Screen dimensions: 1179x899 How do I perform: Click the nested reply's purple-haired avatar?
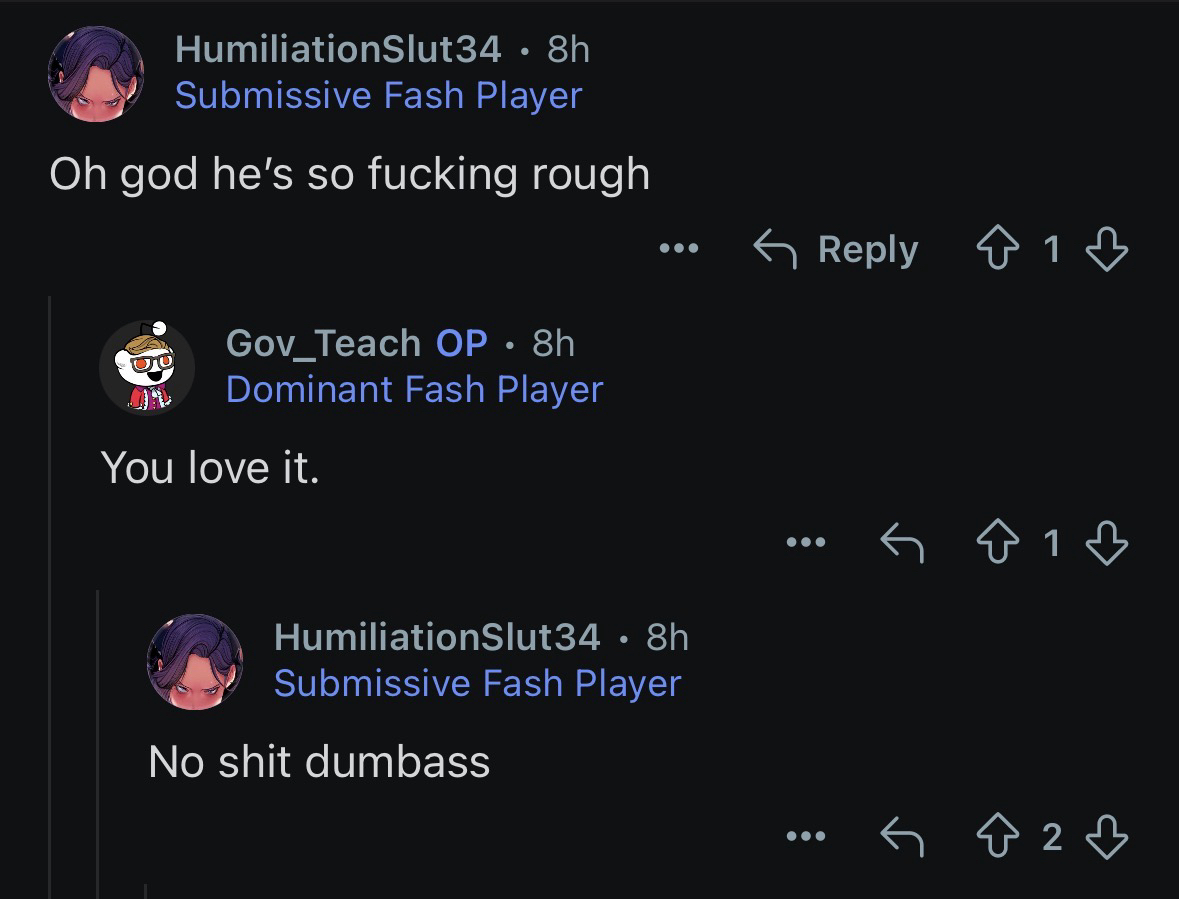click(x=195, y=661)
